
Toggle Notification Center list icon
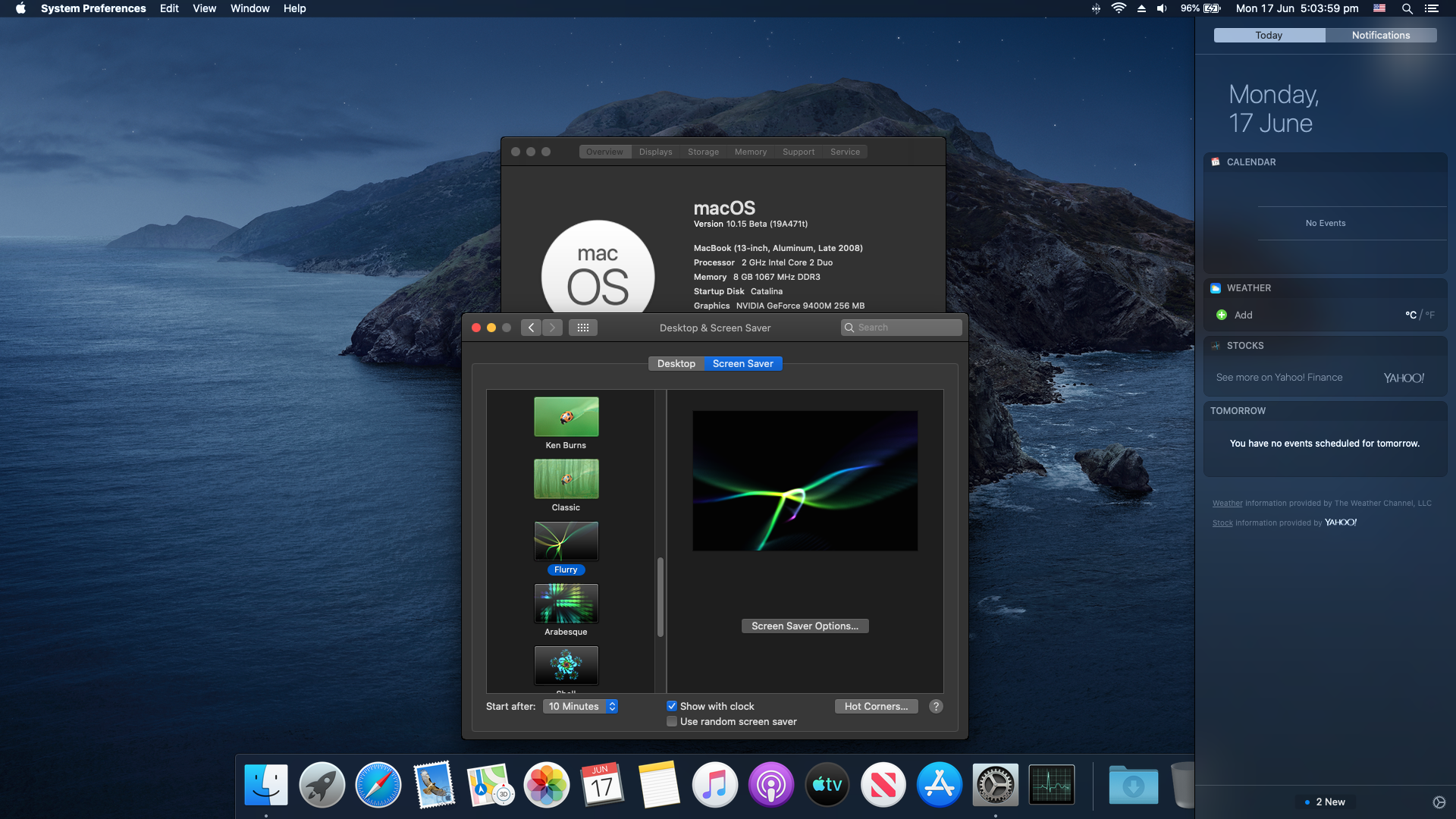(1432, 8)
